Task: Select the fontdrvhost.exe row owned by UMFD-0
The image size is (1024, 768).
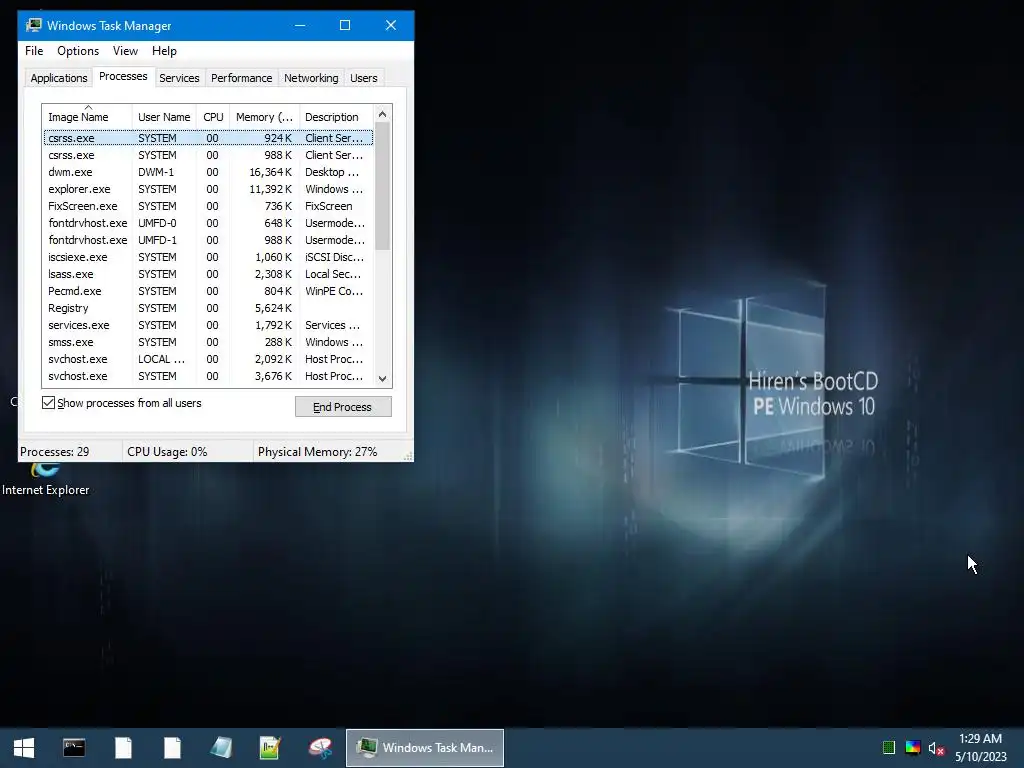Action: click(x=208, y=223)
